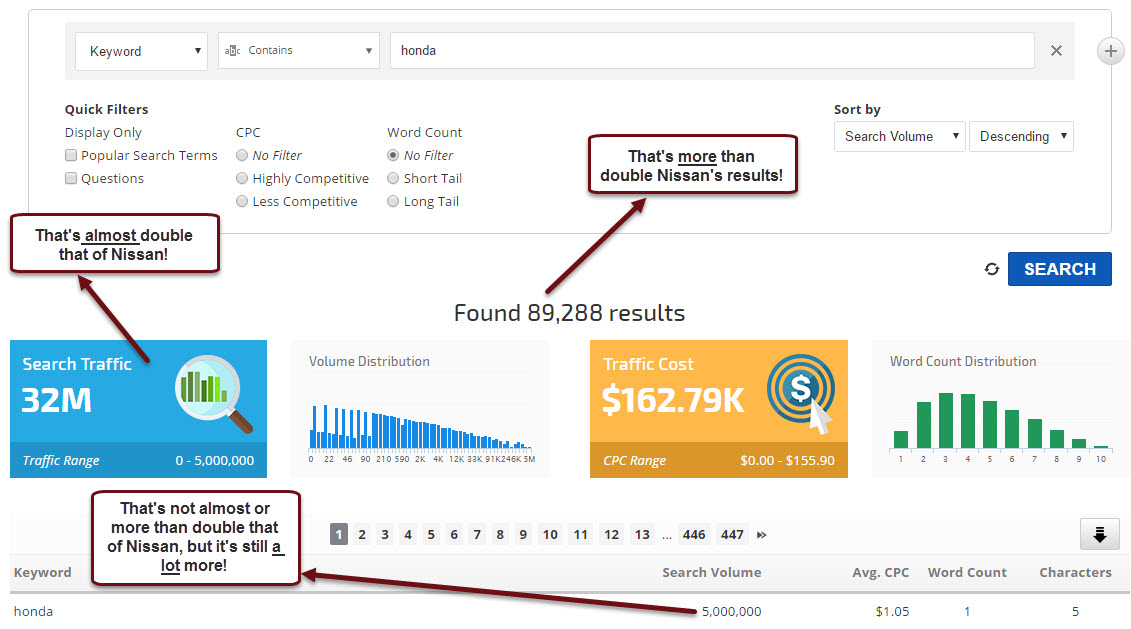The height and width of the screenshot is (629, 1131).
Task: Remove the honda keyword filter (X)
Action: [1056, 50]
